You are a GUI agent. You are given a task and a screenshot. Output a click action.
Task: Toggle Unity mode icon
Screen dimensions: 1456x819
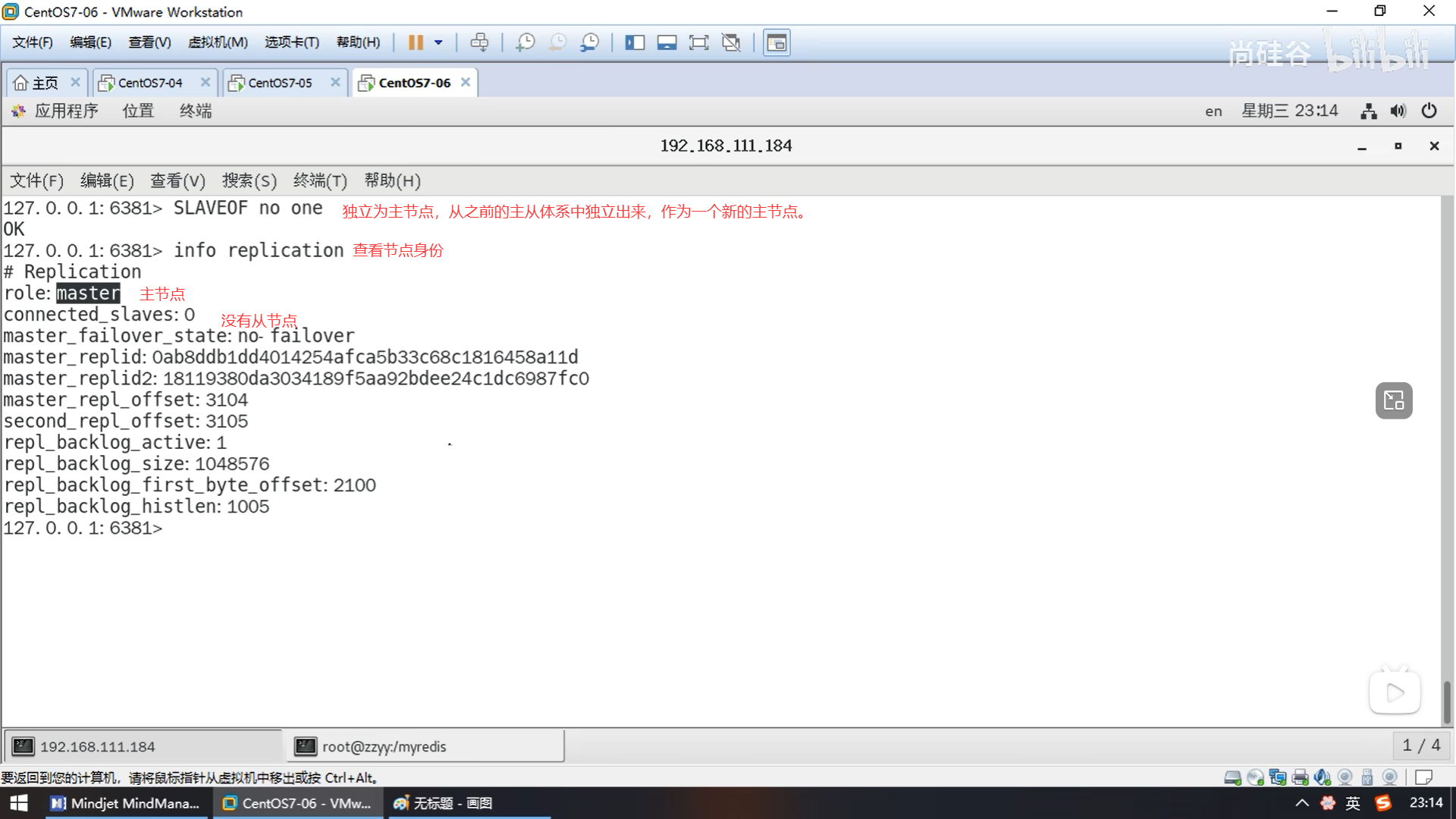tap(731, 42)
